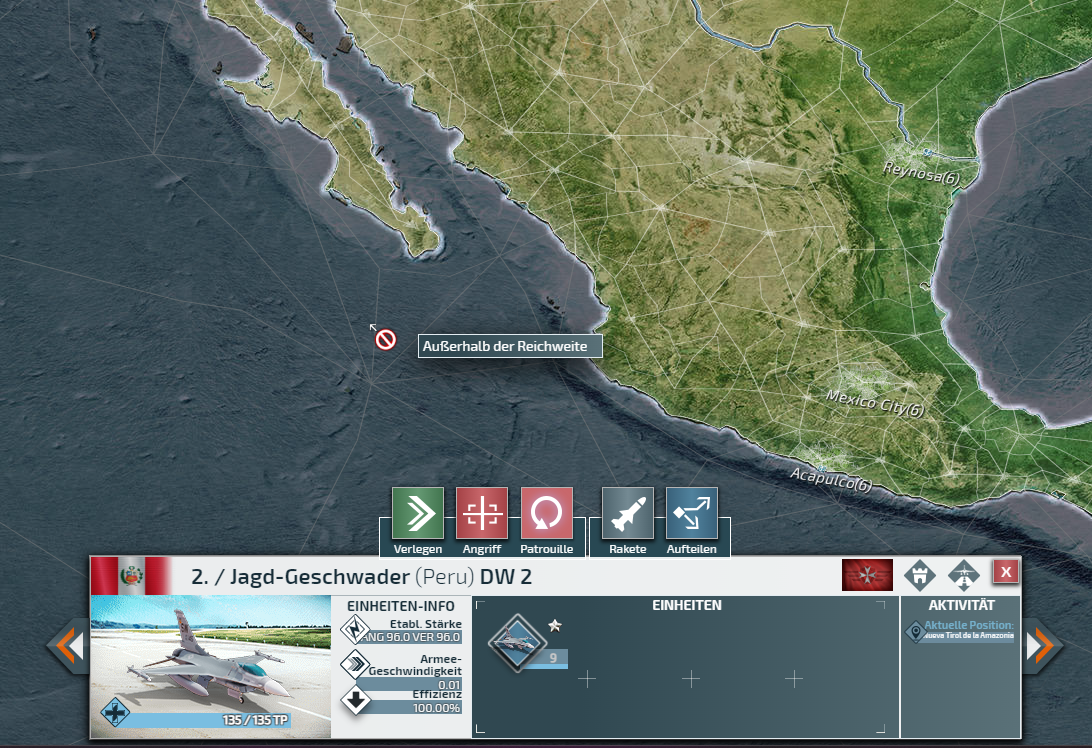Click the airstrip icon next to close button
This screenshot has height=748, width=1092.
pos(963,575)
